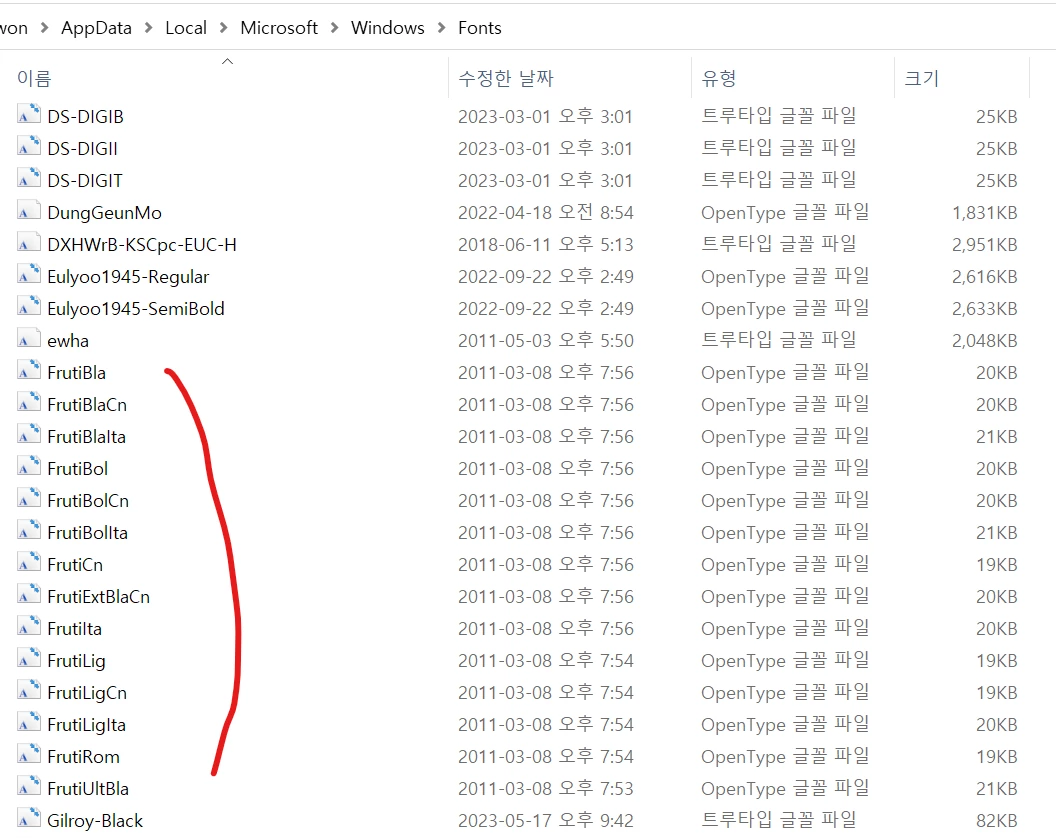Click the 2,951KB size value
Image resolution: width=1056 pixels, height=838 pixels.
tap(985, 245)
